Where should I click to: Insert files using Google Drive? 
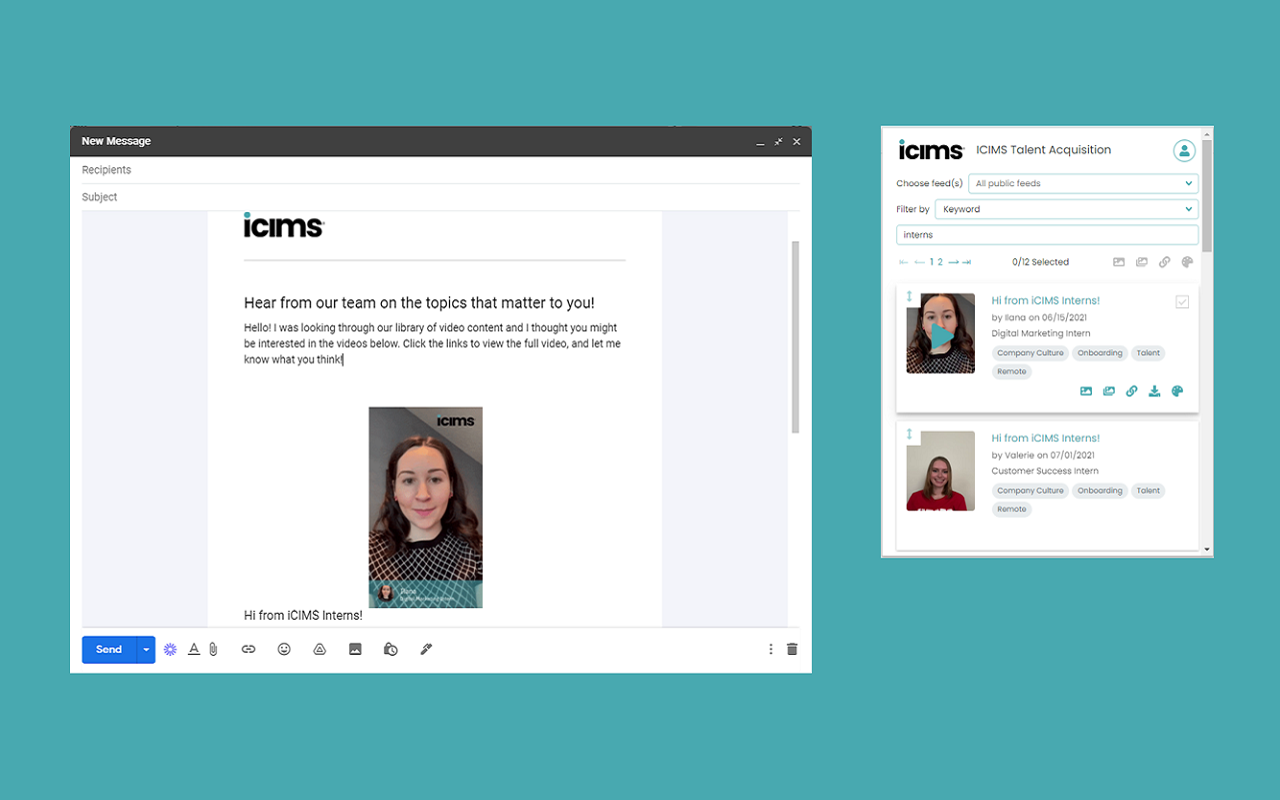click(x=320, y=649)
